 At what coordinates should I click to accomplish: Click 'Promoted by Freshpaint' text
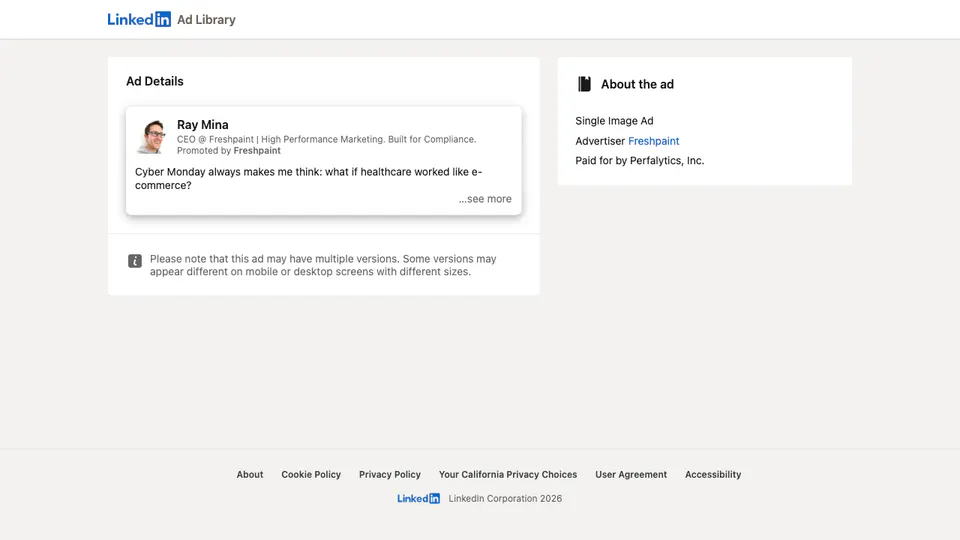pos(229,151)
